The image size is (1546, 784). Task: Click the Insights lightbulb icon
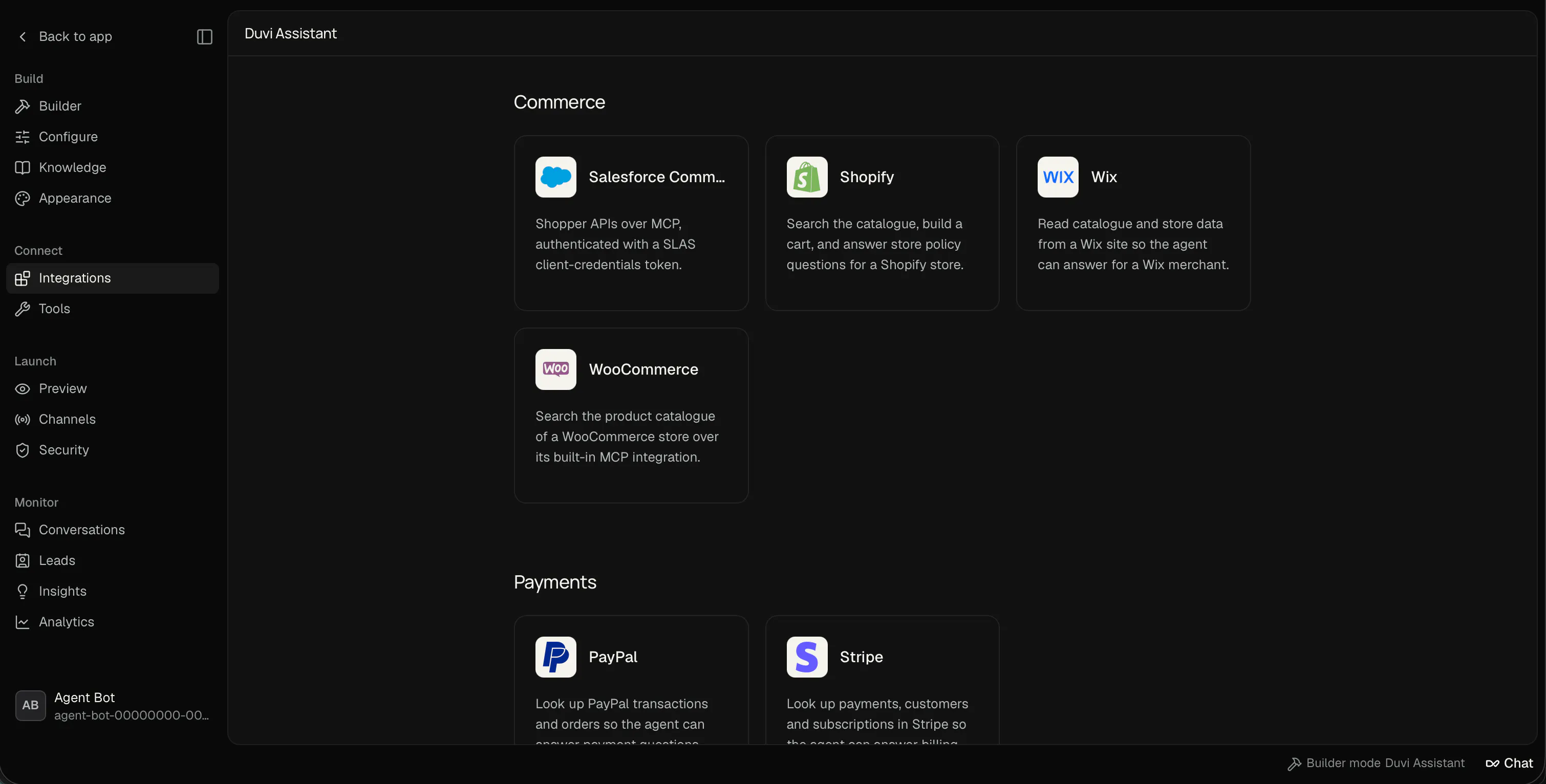(x=22, y=591)
